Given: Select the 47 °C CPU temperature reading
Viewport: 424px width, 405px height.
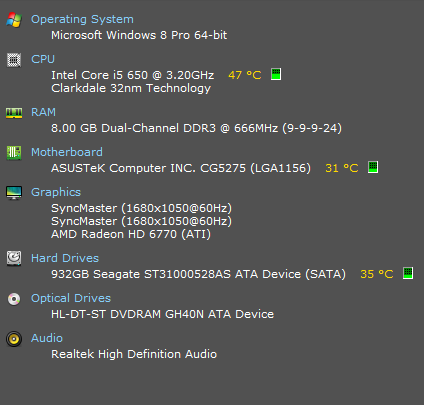Looking at the screenshot, I should tap(245, 75).
